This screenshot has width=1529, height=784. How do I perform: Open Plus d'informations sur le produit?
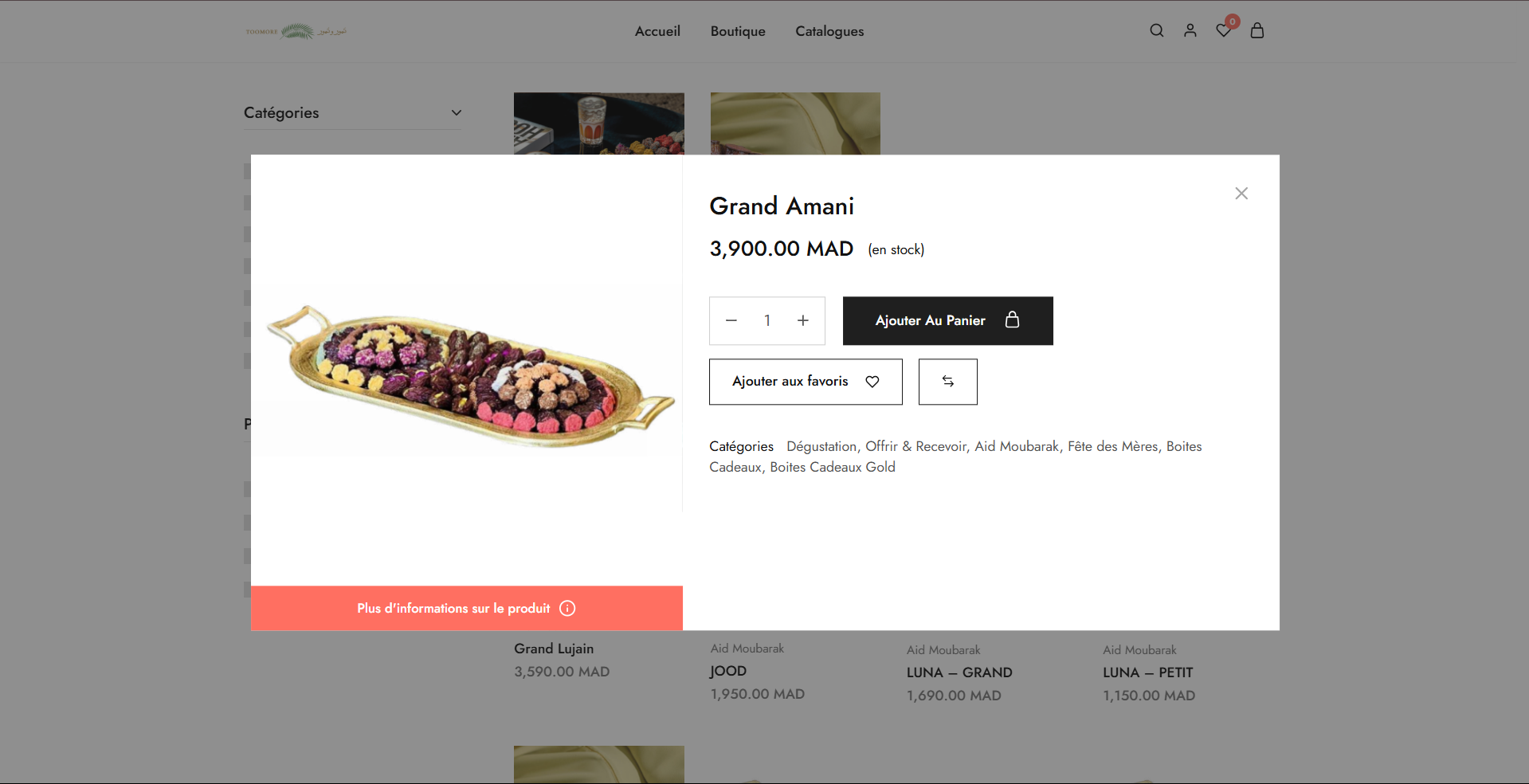click(x=466, y=609)
